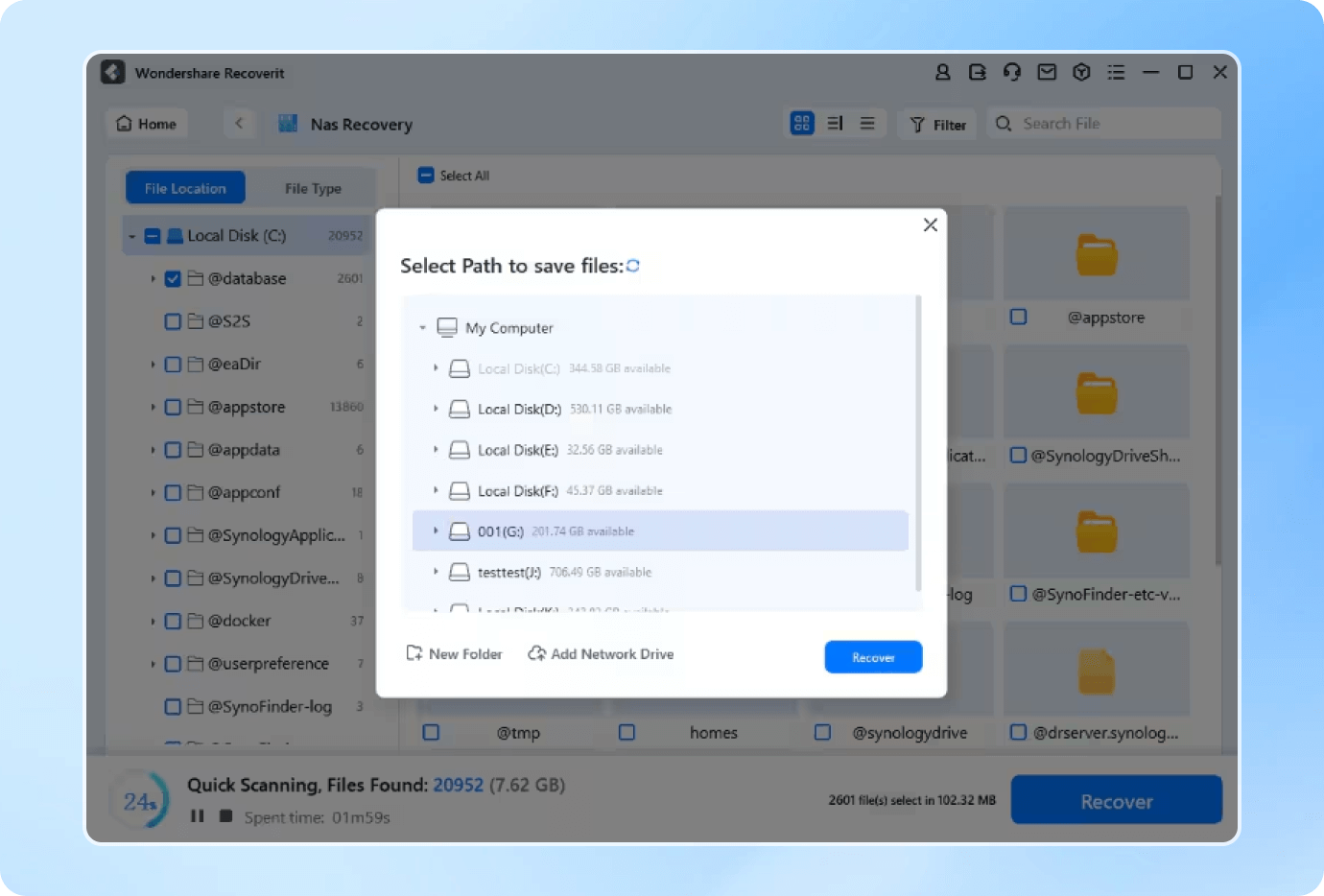Expand testtest(J:) drive in the dialog
This screenshot has width=1324, height=896.
(x=436, y=572)
